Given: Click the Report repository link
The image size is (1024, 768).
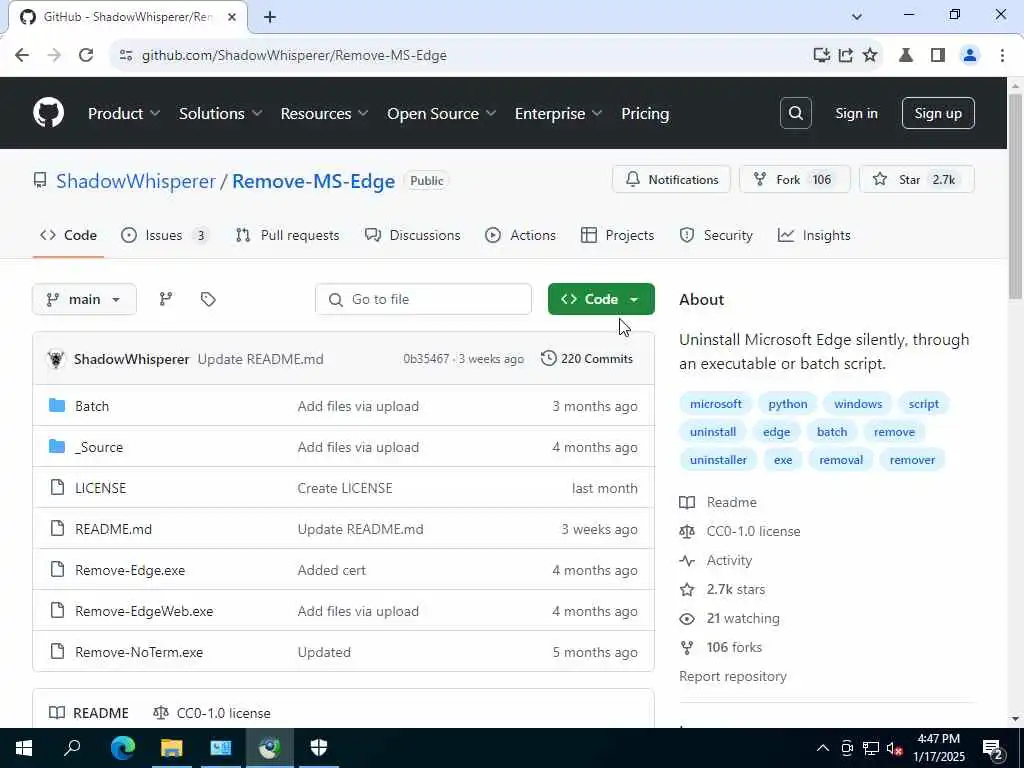Looking at the screenshot, I should [x=733, y=676].
